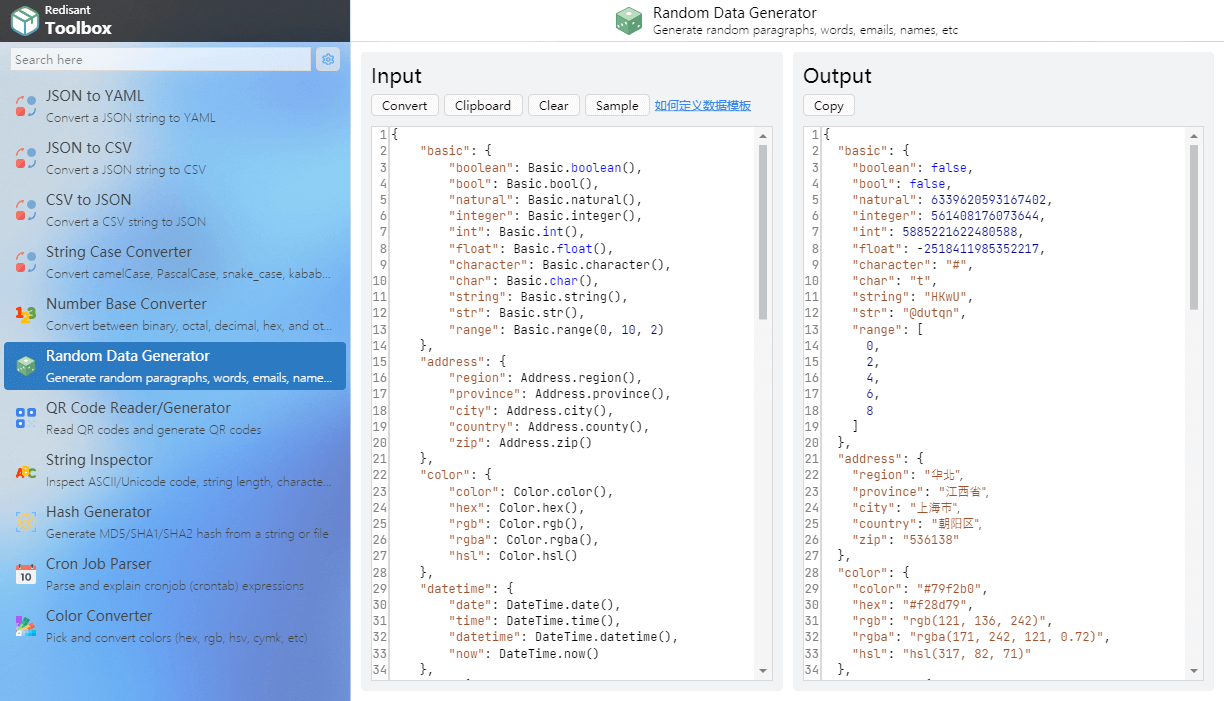Click the JSON to CSV tool icon

click(x=26, y=158)
